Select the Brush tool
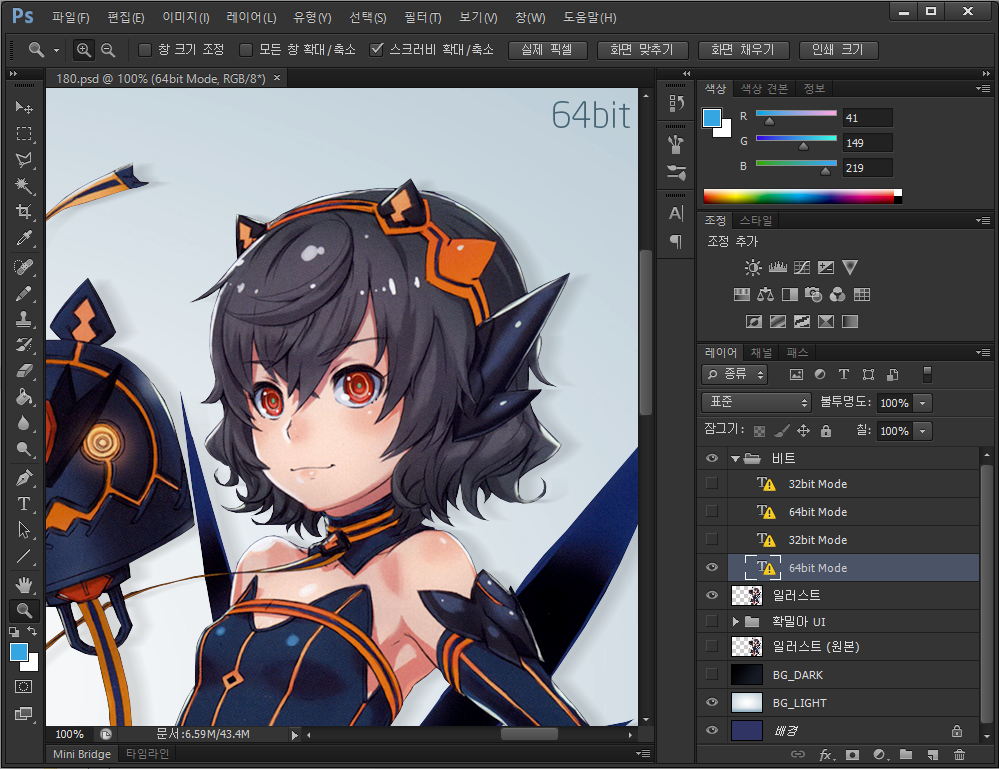Screen dimensions: 999x769 (x=24, y=294)
